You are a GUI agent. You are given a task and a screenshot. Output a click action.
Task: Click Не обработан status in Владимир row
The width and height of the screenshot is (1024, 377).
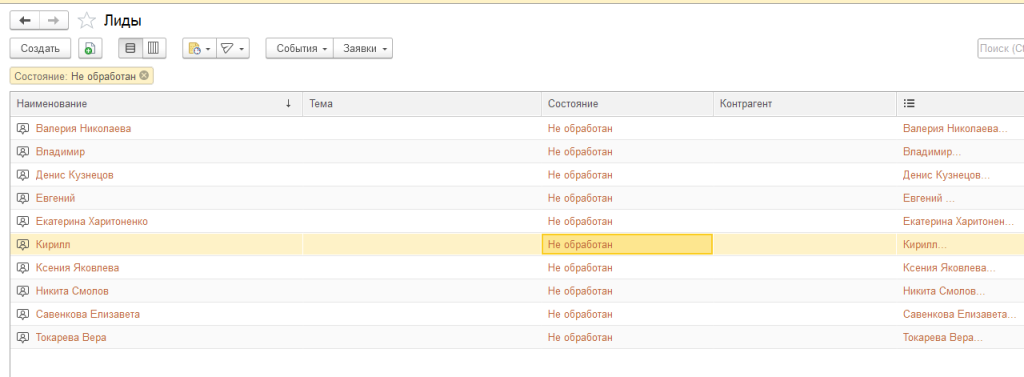pyautogui.click(x=581, y=152)
